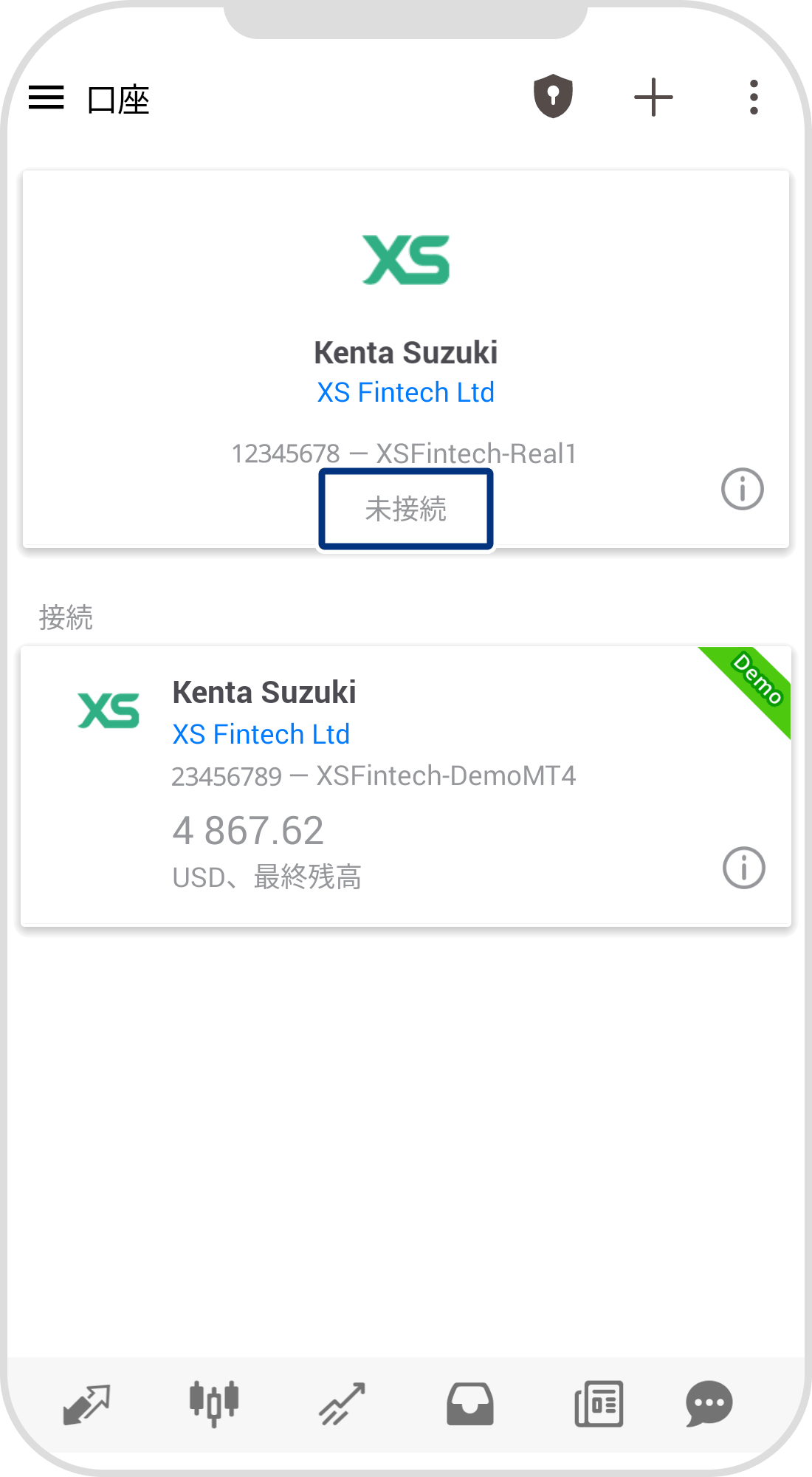The image size is (812, 1477).
Task: Add a new account with the plus icon
Action: pos(653,96)
